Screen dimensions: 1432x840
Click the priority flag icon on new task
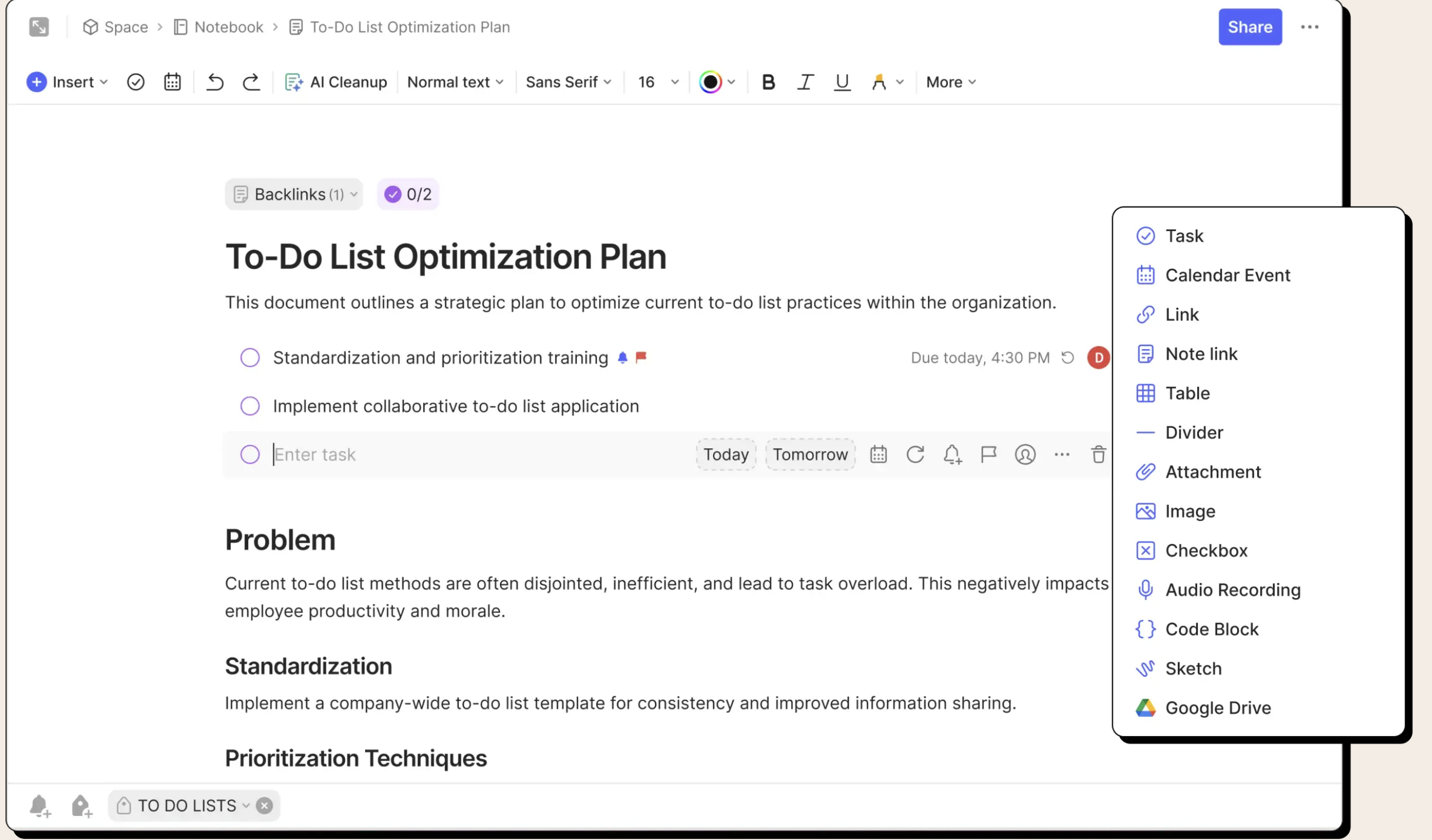[988, 455]
